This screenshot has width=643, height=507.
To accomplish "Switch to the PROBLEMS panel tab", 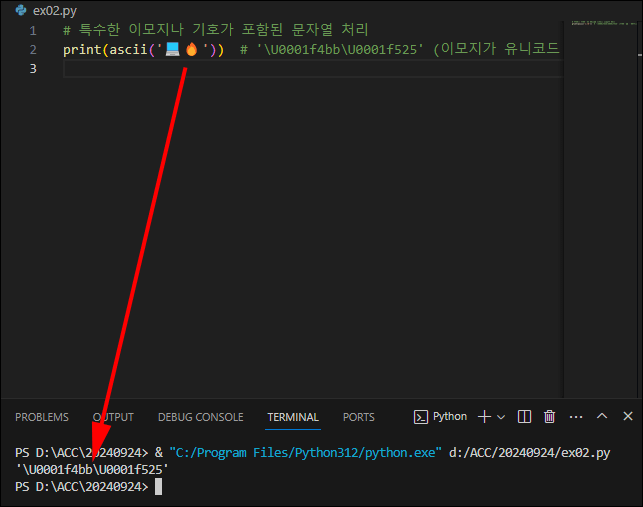I will pyautogui.click(x=42, y=417).
